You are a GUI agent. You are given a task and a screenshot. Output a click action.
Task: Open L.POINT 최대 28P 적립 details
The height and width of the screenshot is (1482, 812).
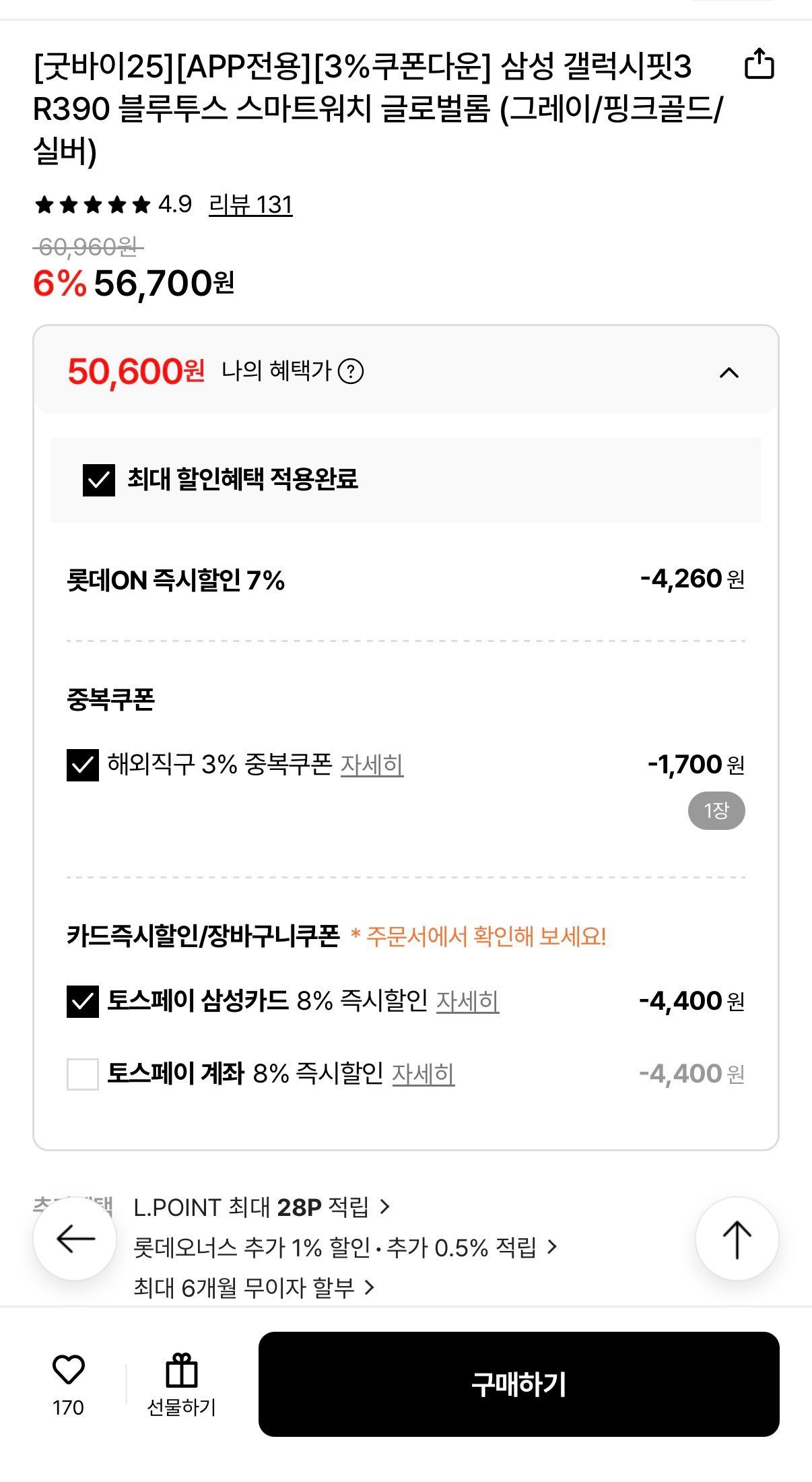pyautogui.click(x=261, y=1207)
